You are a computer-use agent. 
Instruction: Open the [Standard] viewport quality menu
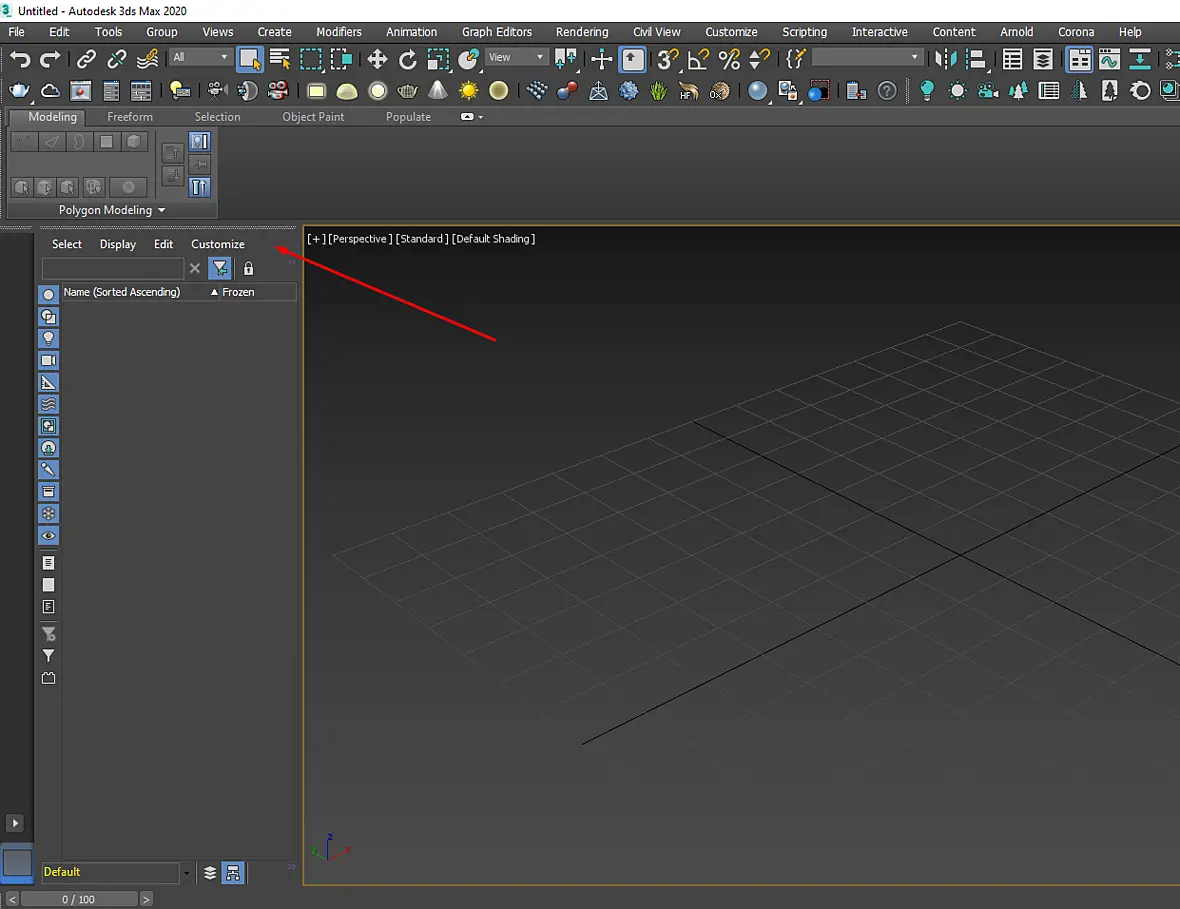[x=421, y=239]
